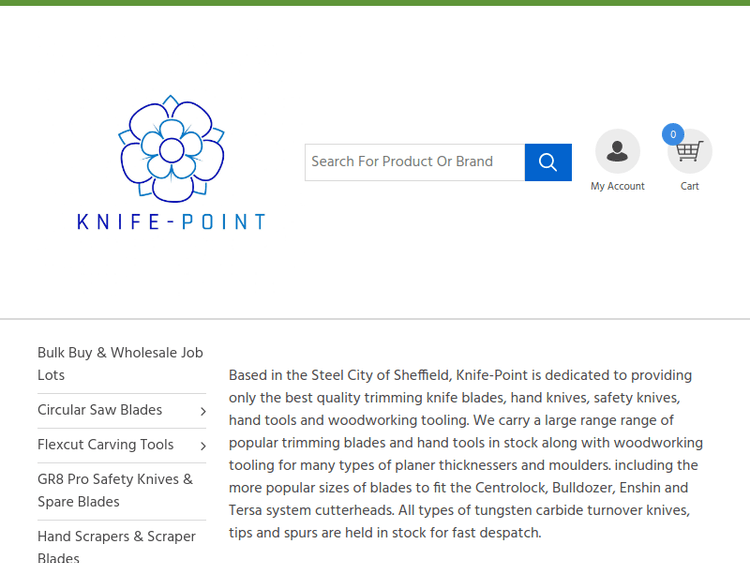750x563 pixels.
Task: Click the paragraph starting 'Based in the Steel City'
Action: (466, 453)
